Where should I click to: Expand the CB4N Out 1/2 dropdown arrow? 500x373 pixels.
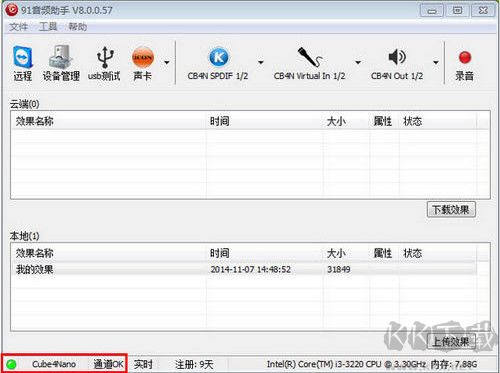click(x=436, y=62)
